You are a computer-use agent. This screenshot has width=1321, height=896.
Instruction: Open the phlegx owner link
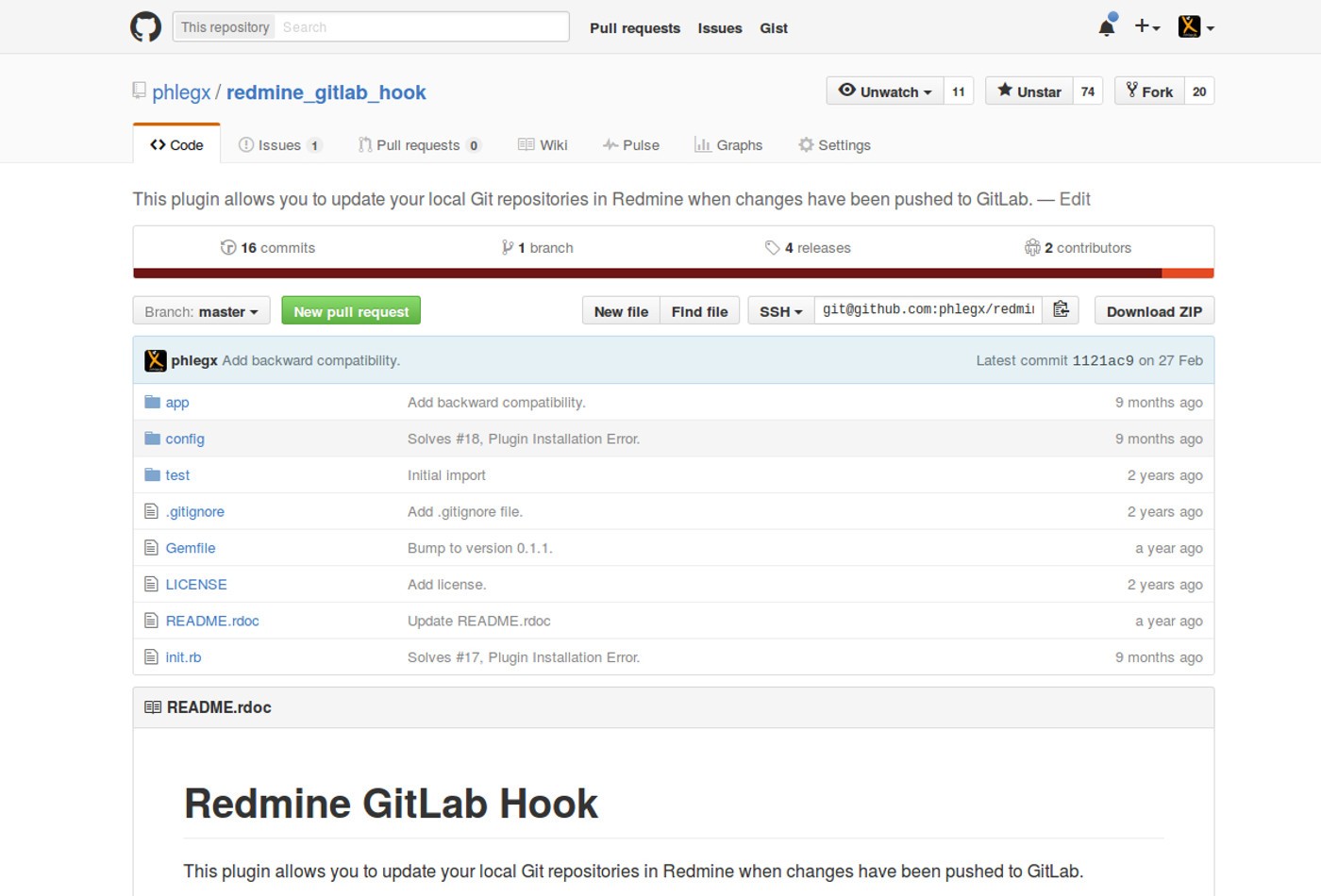[x=181, y=91]
